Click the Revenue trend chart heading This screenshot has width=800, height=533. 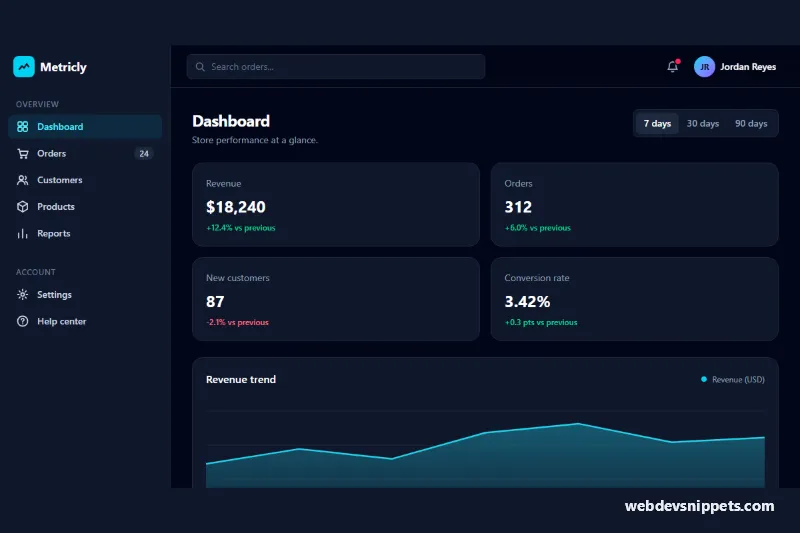point(241,379)
